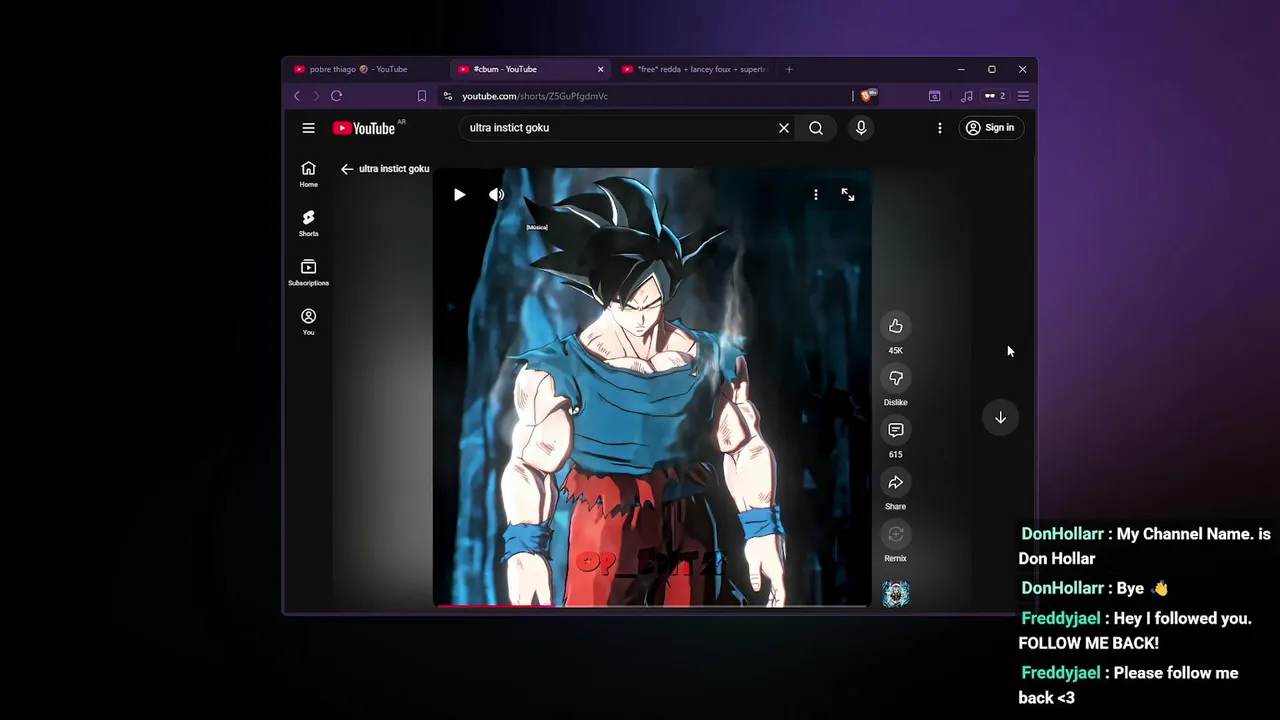The image size is (1280, 720).
Task: View site information in address bar
Action: [448, 96]
